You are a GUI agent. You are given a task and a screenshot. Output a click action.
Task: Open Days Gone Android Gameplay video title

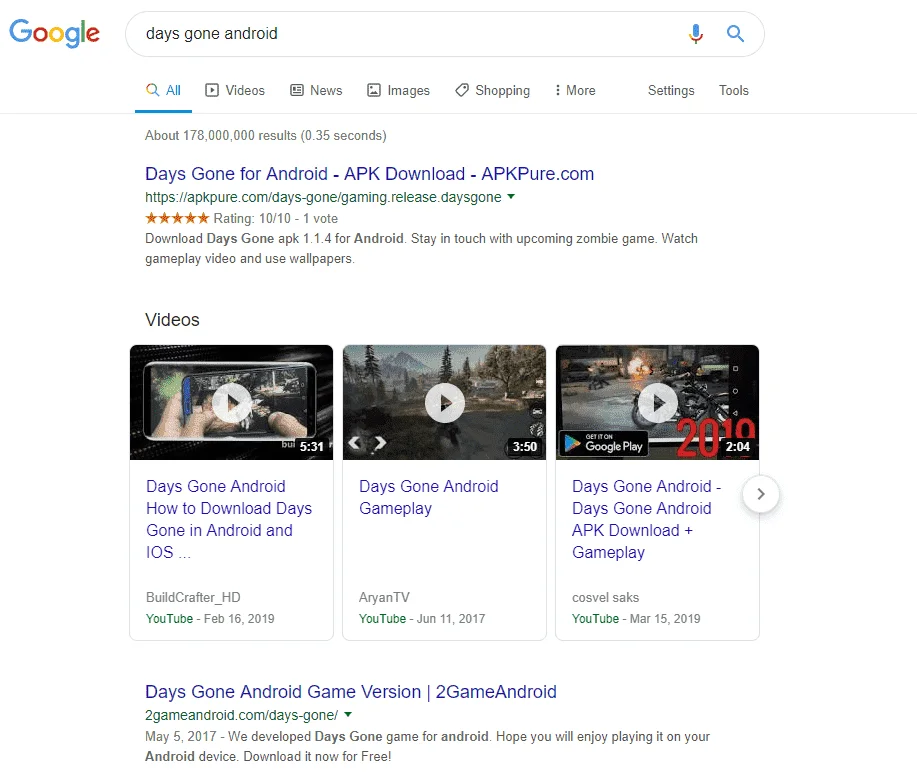(429, 497)
